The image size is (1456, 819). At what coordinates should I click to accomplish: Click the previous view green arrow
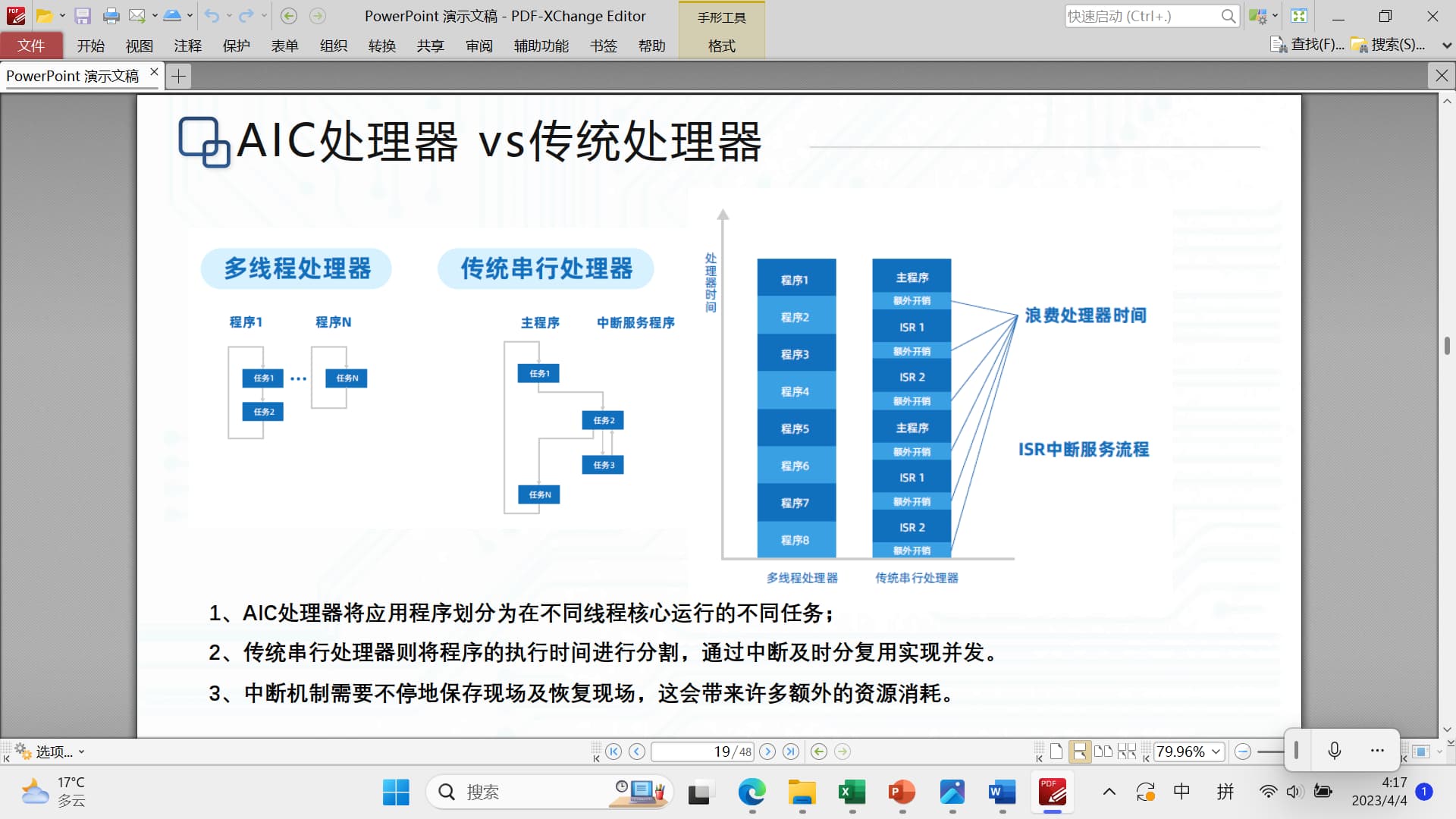pyautogui.click(x=819, y=752)
